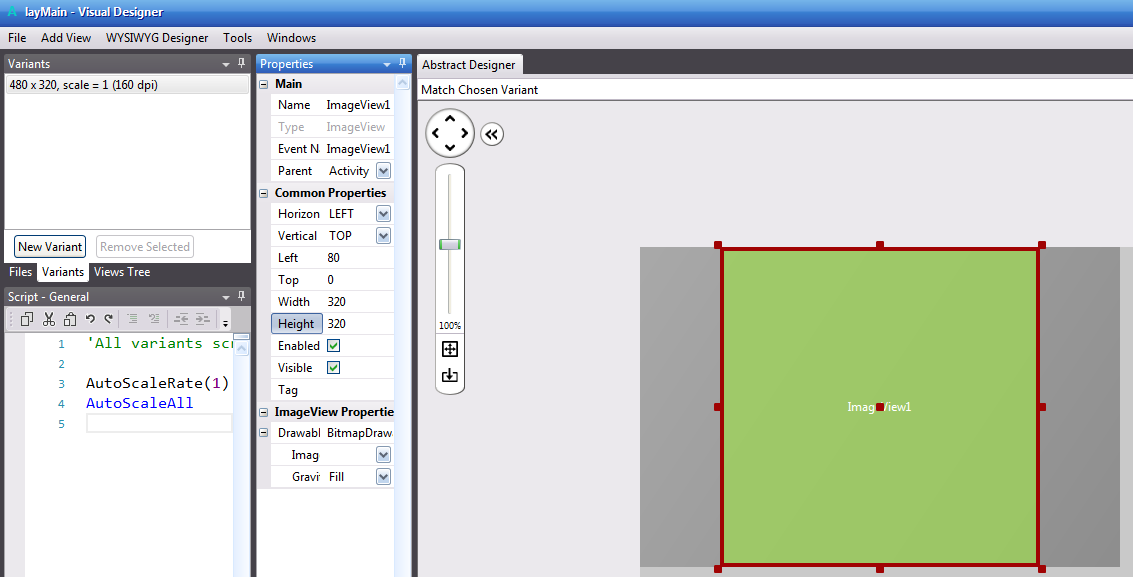
Task: Collapse the Common Properties section
Action: (x=264, y=194)
